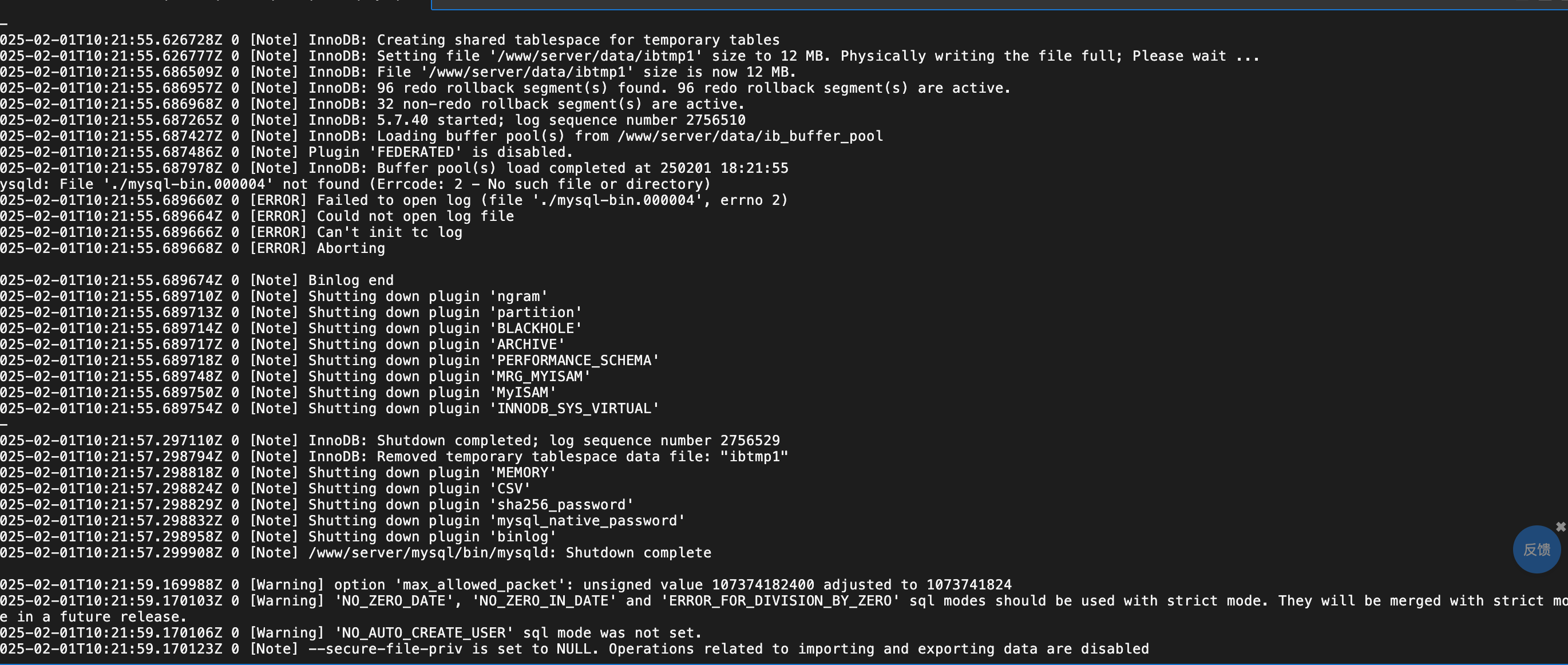Click the PERFORMANCE_SCHEMA plugin shutdown line
The width and height of the screenshot is (1568, 665).
coord(329,361)
